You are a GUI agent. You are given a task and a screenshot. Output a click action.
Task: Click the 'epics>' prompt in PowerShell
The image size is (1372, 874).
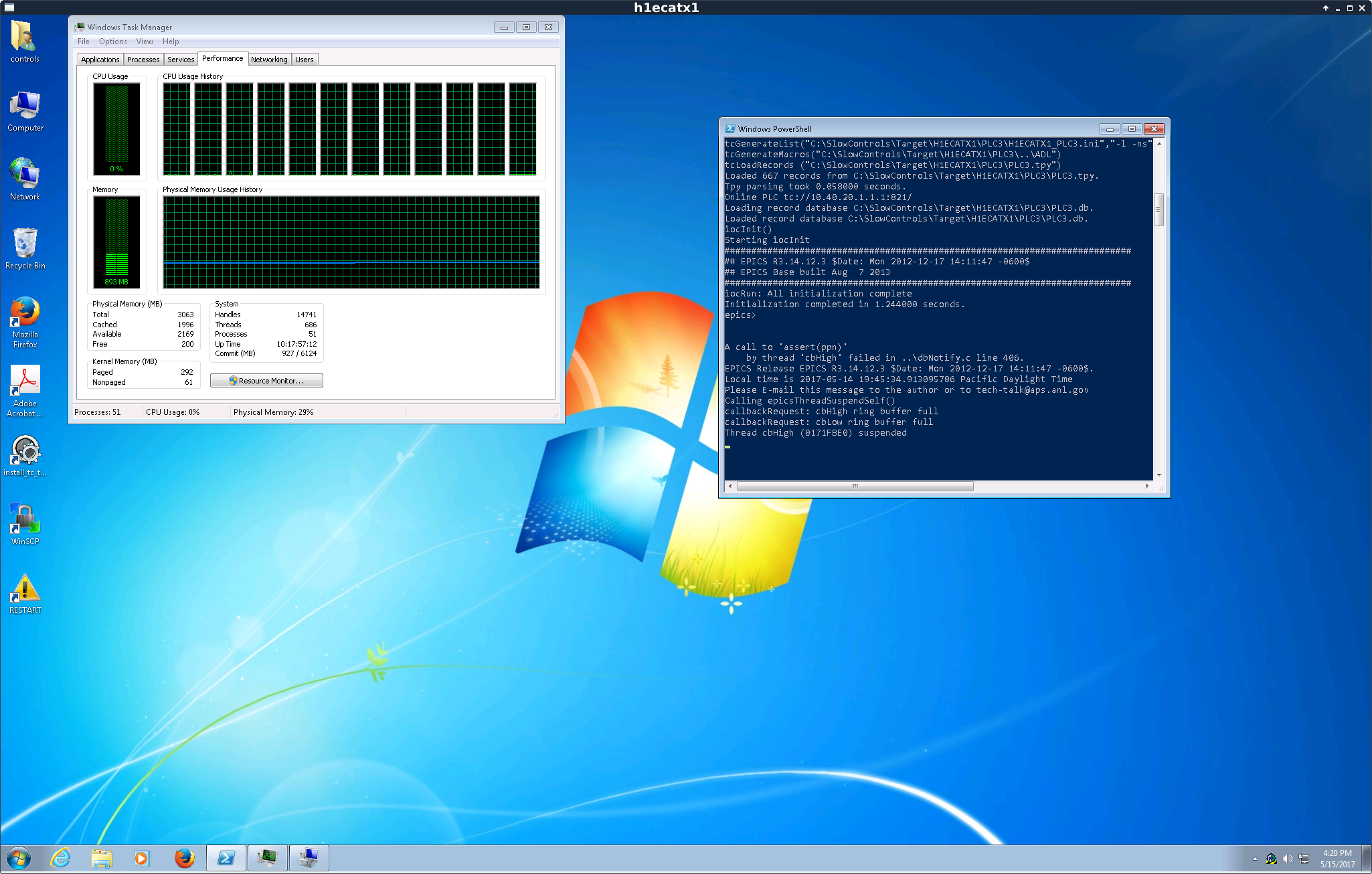pos(740,315)
